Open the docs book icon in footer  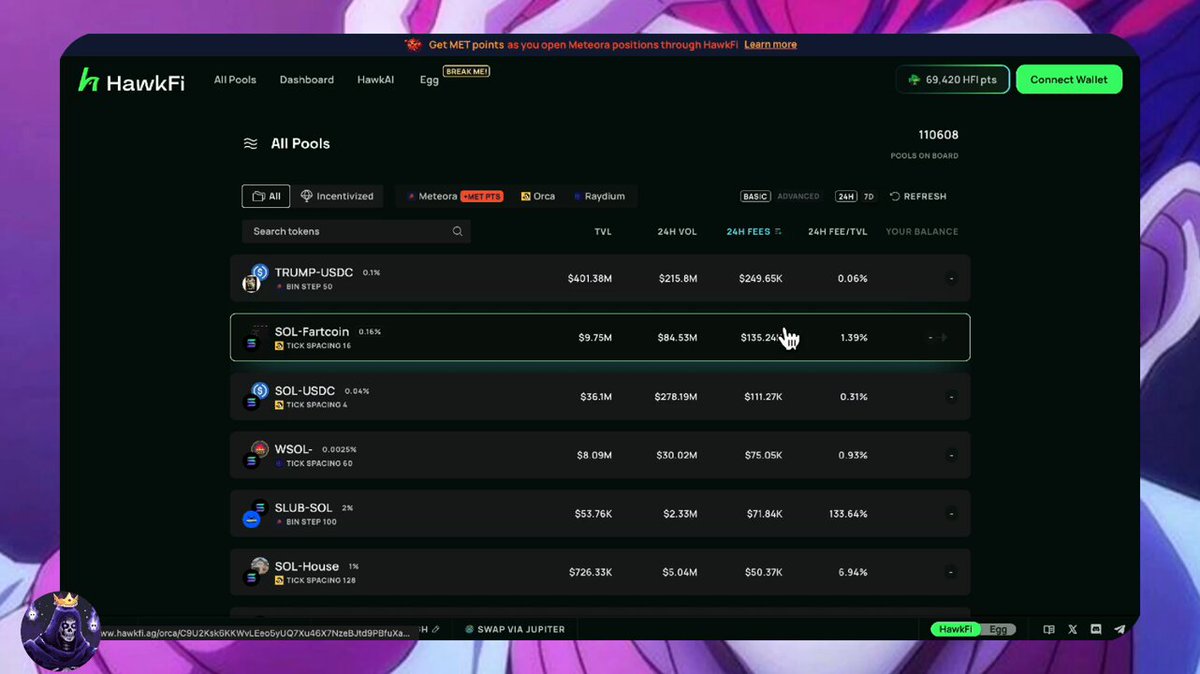pyautogui.click(x=1049, y=630)
